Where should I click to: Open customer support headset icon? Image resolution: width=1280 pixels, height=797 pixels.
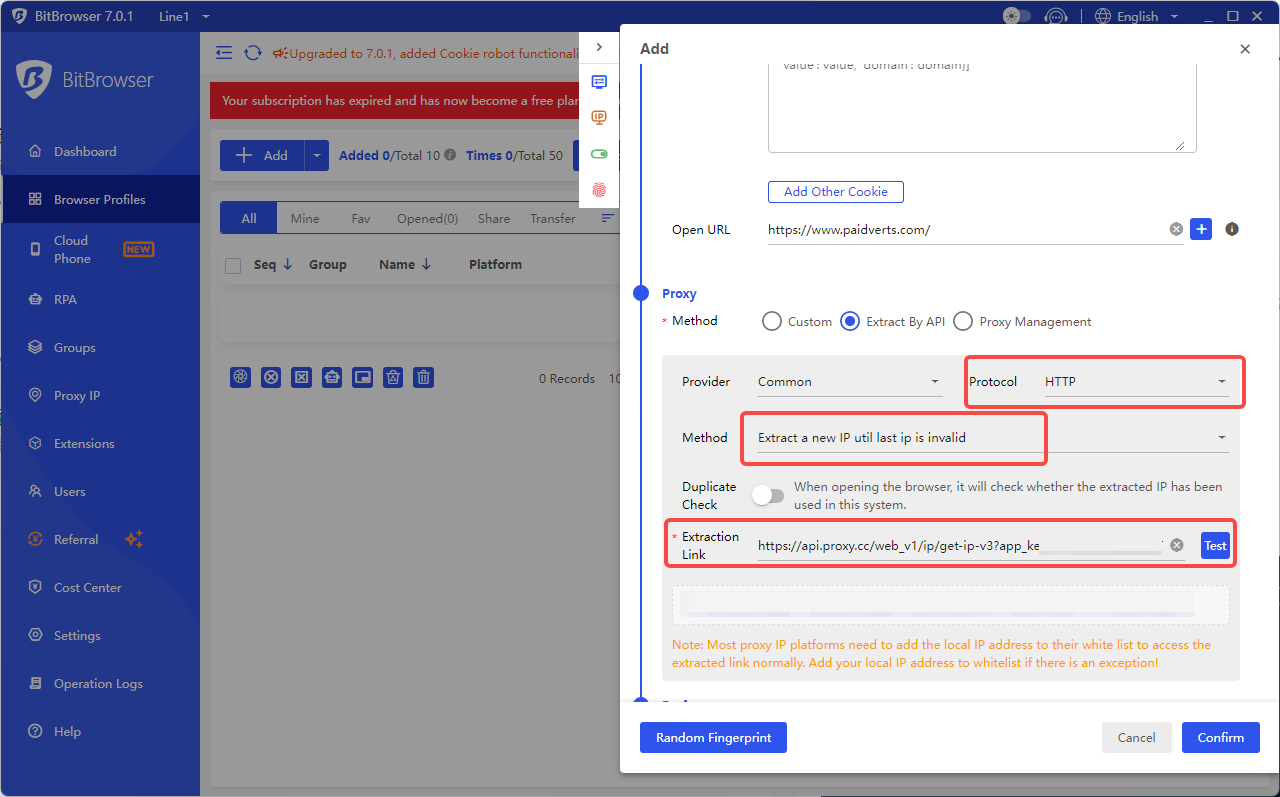tap(1056, 16)
